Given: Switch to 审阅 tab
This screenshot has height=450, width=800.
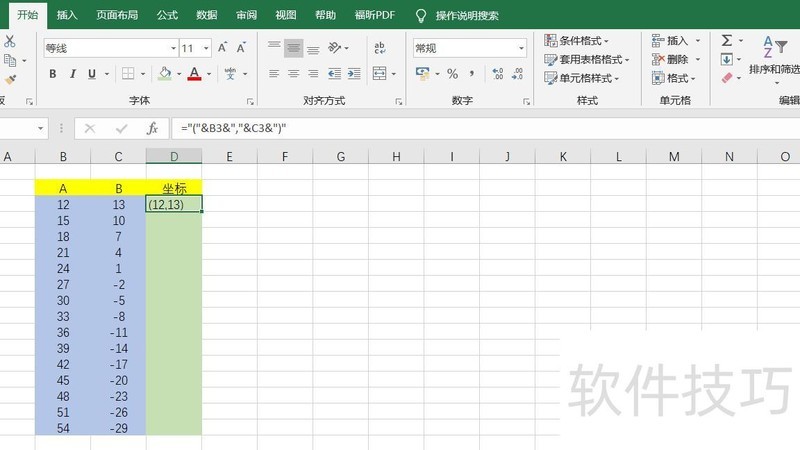Looking at the screenshot, I should point(246,15).
